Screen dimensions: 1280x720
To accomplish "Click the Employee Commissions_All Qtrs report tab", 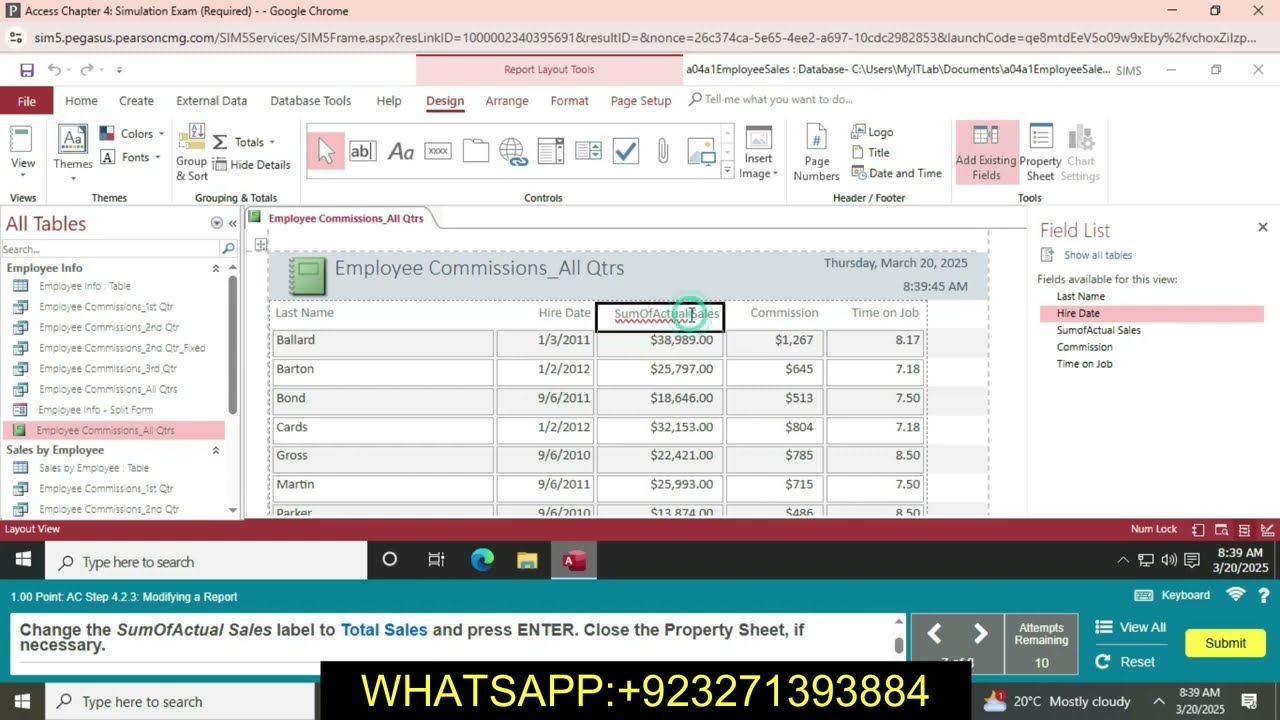I will pos(345,218).
